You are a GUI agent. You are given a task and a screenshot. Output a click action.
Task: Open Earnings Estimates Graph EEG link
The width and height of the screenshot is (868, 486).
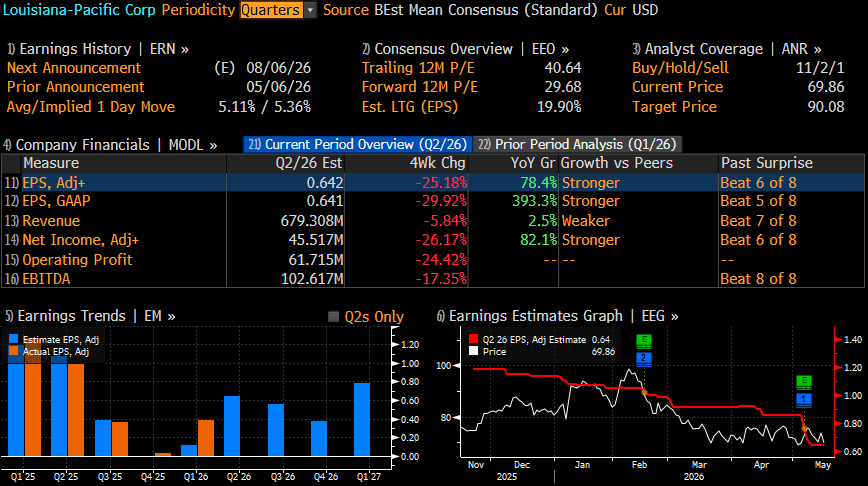coord(557,316)
